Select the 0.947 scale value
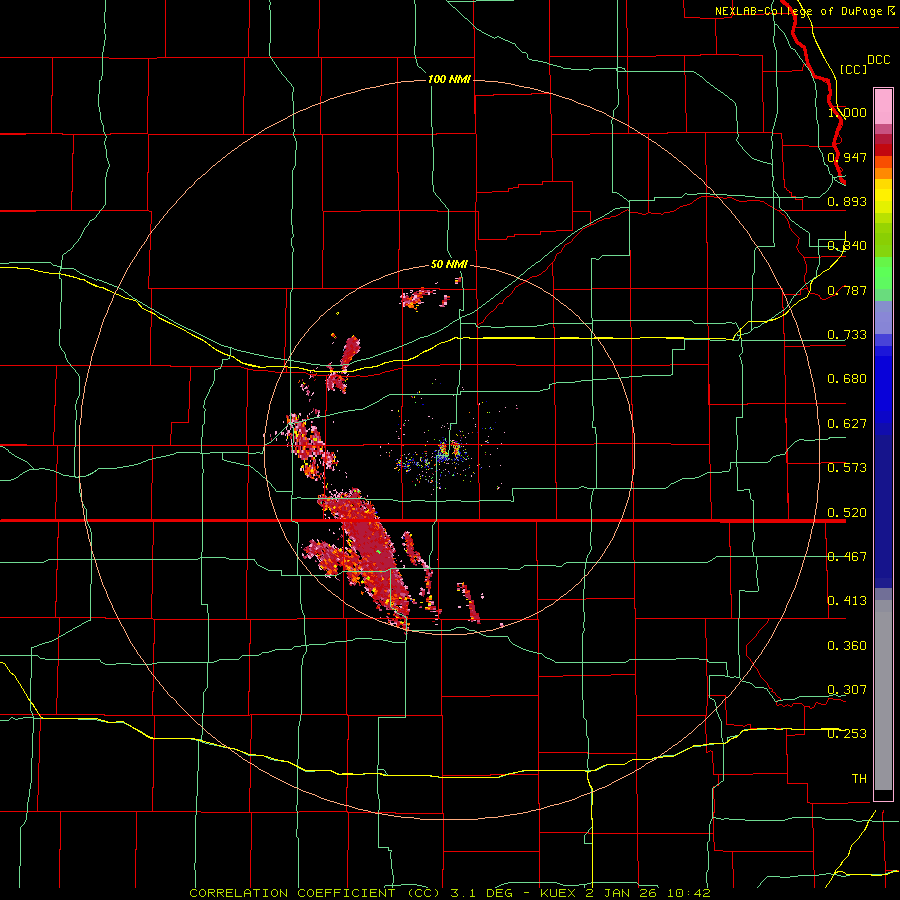 click(847, 157)
